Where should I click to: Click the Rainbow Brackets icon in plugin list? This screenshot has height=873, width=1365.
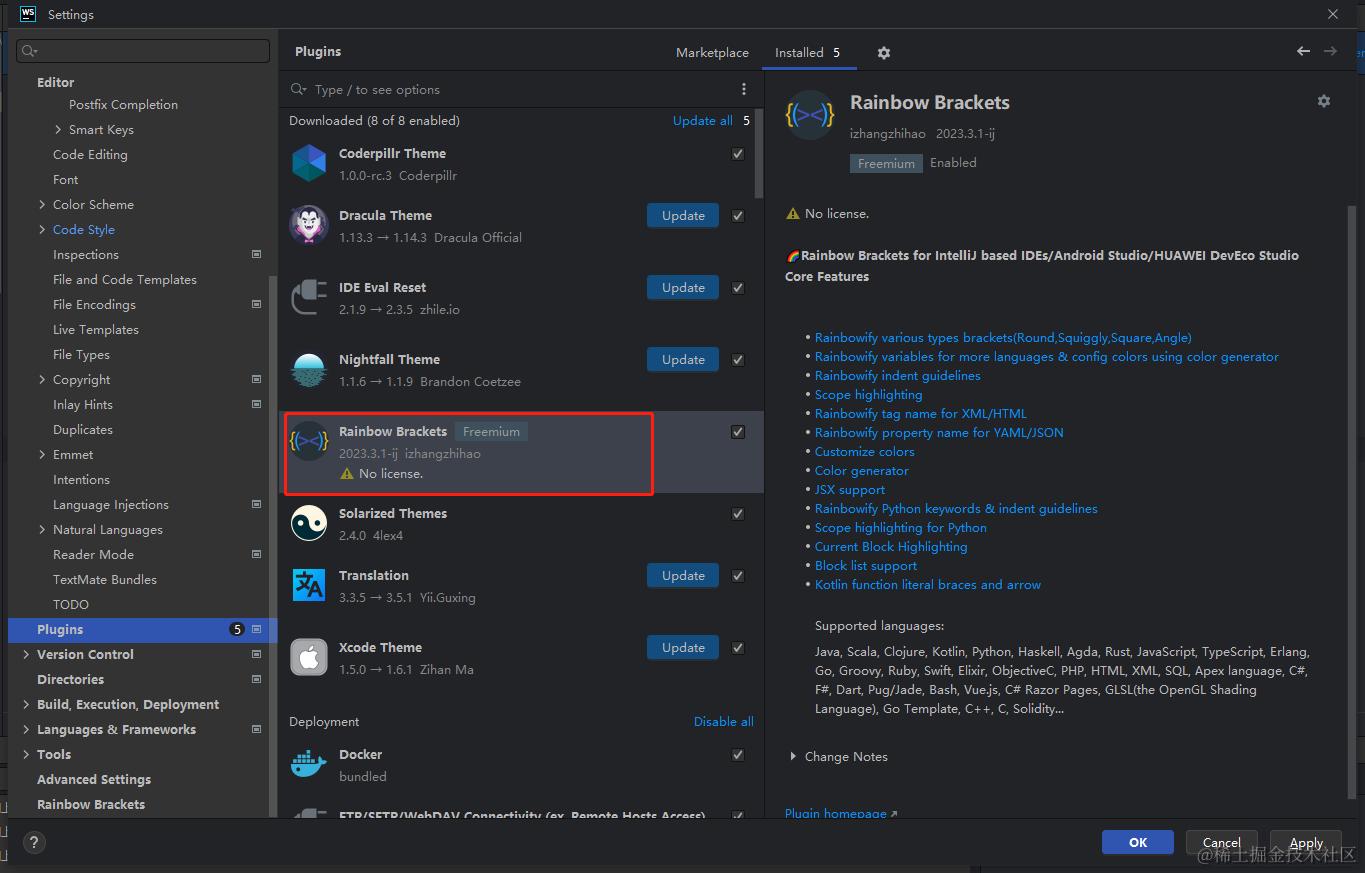(x=309, y=441)
